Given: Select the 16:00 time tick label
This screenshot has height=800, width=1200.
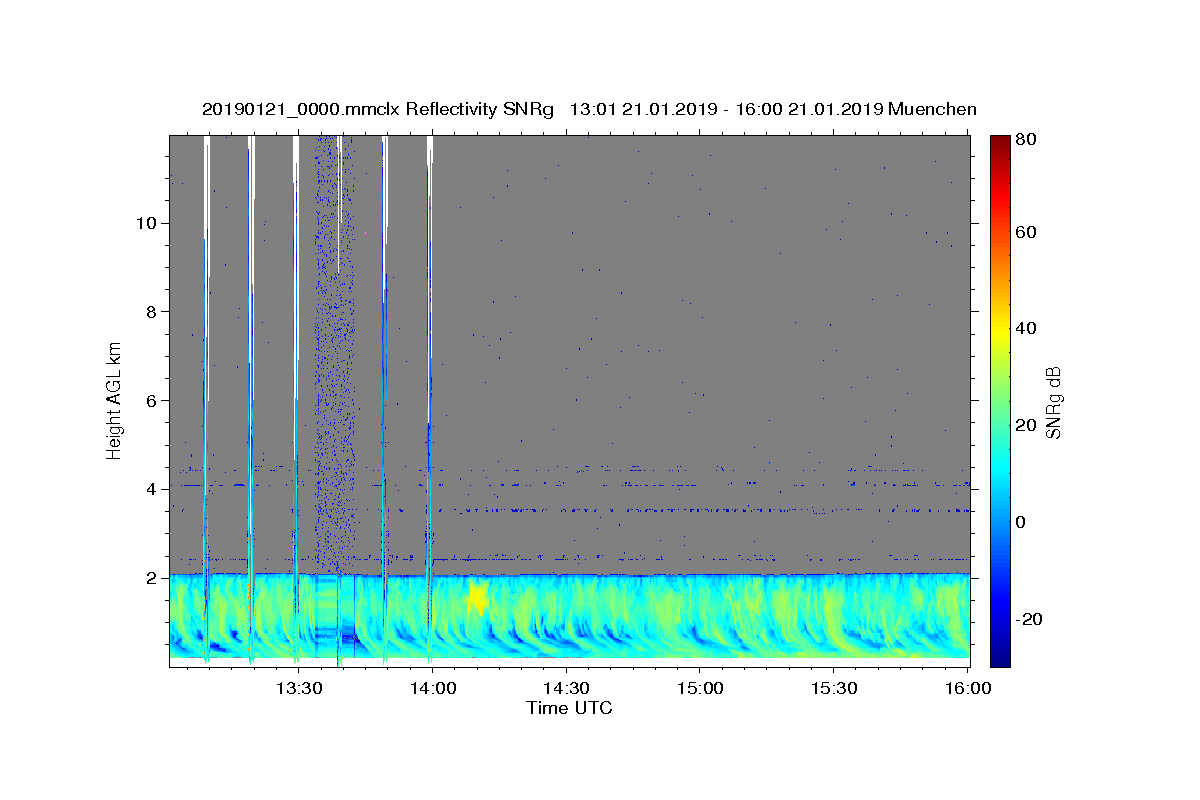Looking at the screenshot, I should 967,689.
